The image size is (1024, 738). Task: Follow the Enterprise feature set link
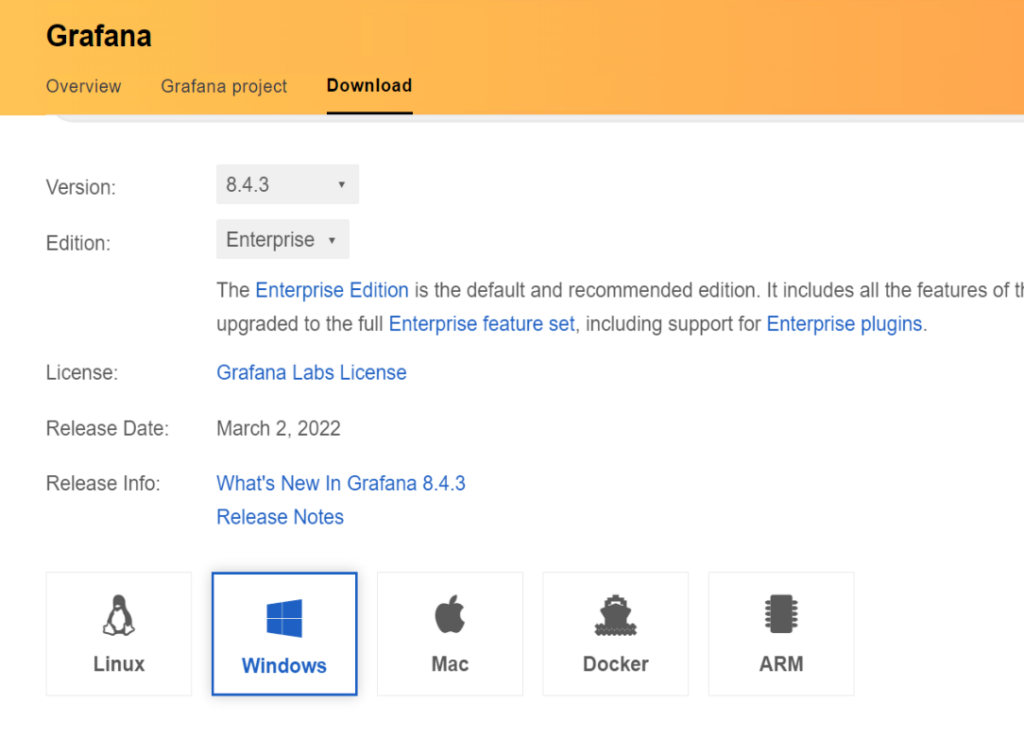coord(482,324)
